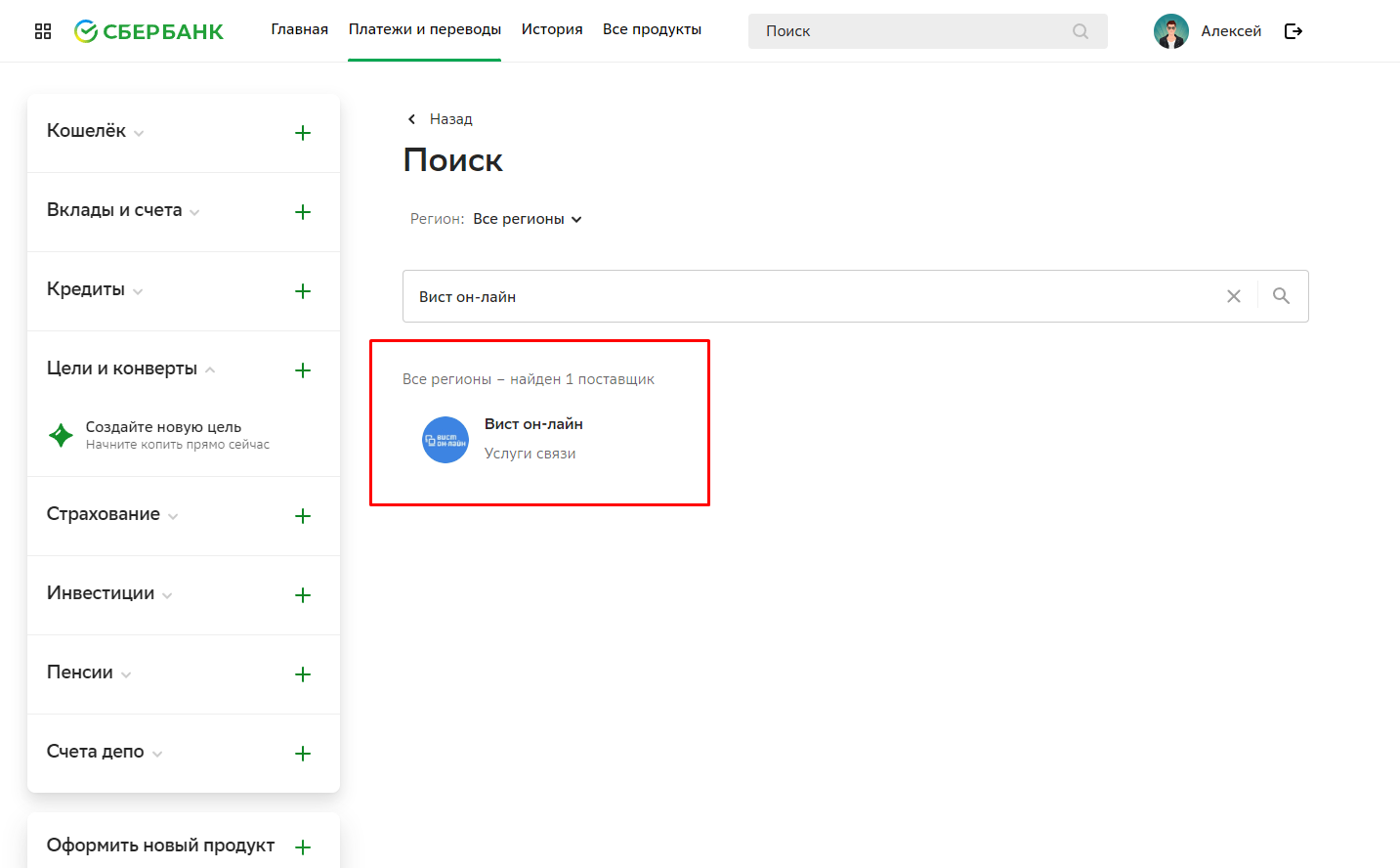
Task: Add a pension product with plus
Action: (x=303, y=674)
